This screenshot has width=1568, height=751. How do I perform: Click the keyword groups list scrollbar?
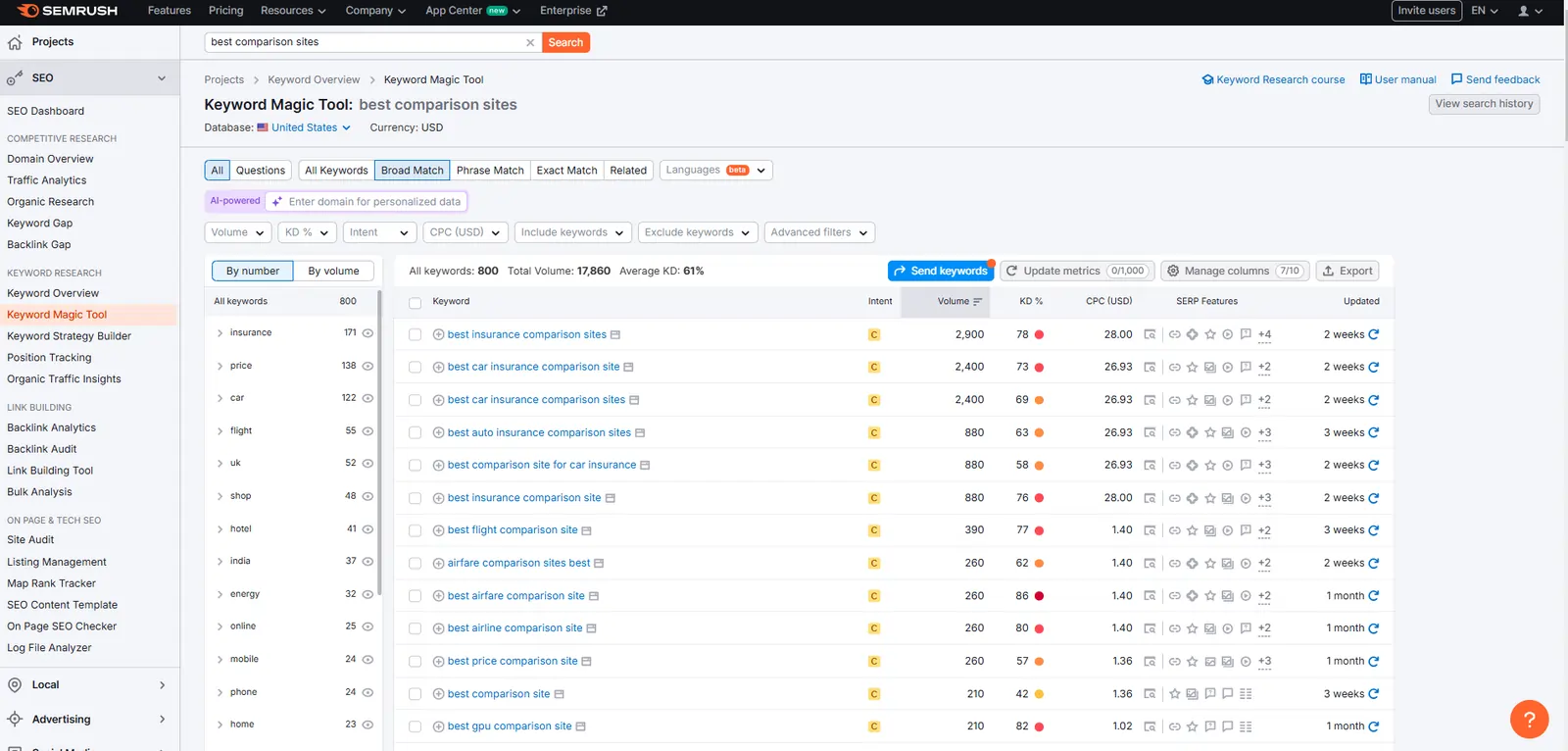tap(379, 441)
